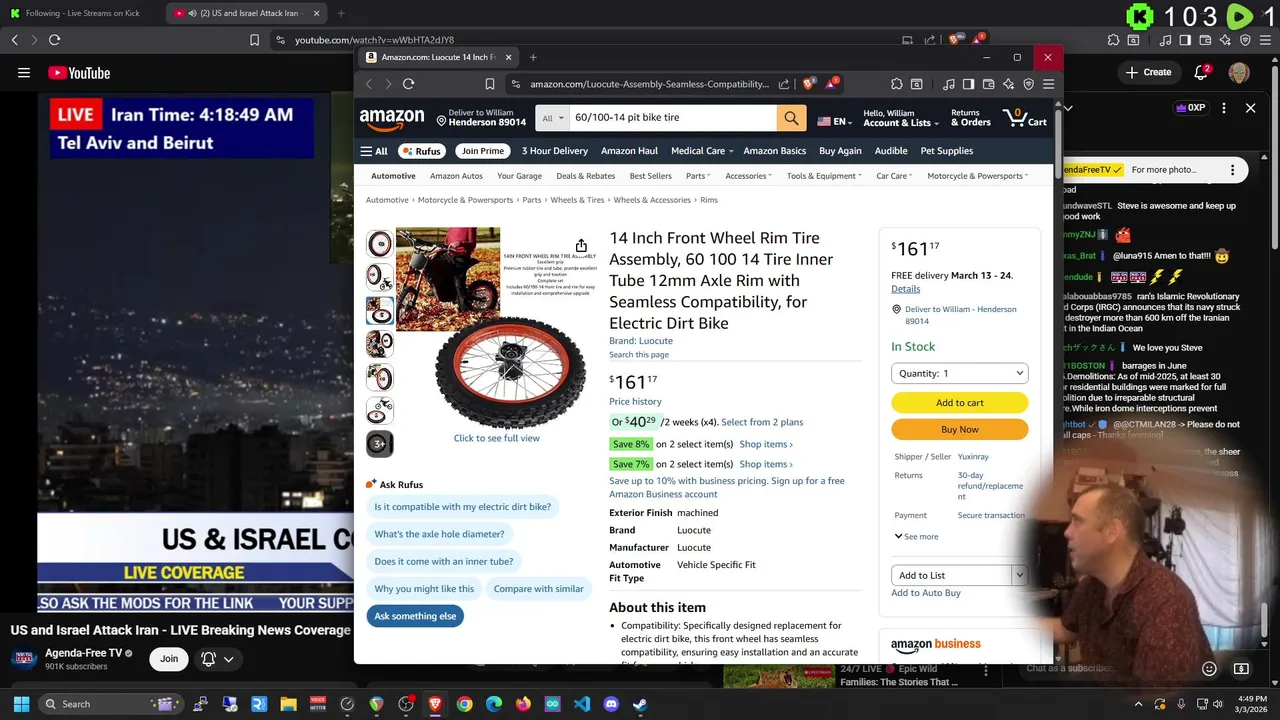Open the 3+ more images thumbnail
The image size is (1280, 720).
tap(379, 443)
